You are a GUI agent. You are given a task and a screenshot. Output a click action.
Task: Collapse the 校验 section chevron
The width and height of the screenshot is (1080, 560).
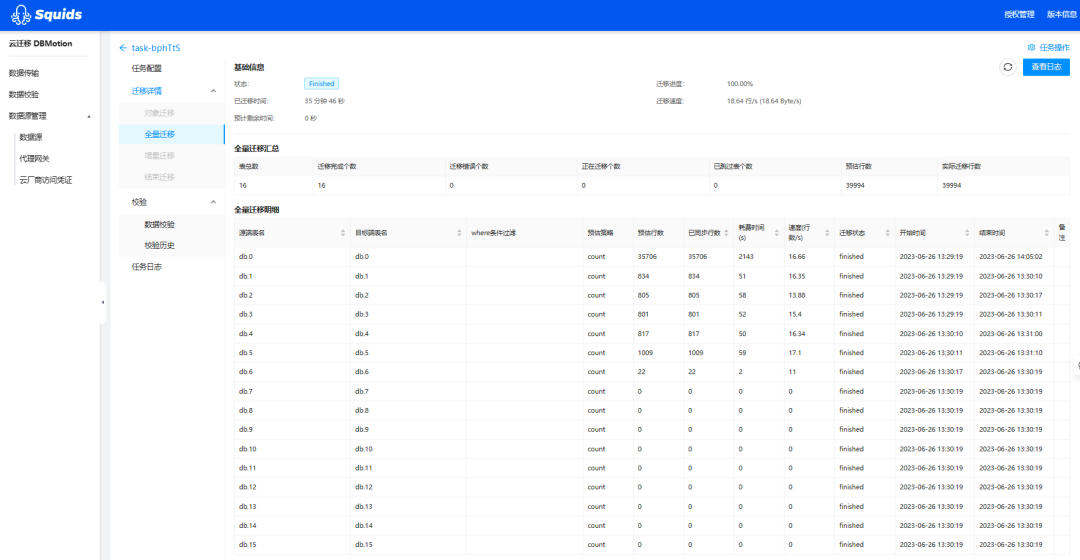[213, 202]
